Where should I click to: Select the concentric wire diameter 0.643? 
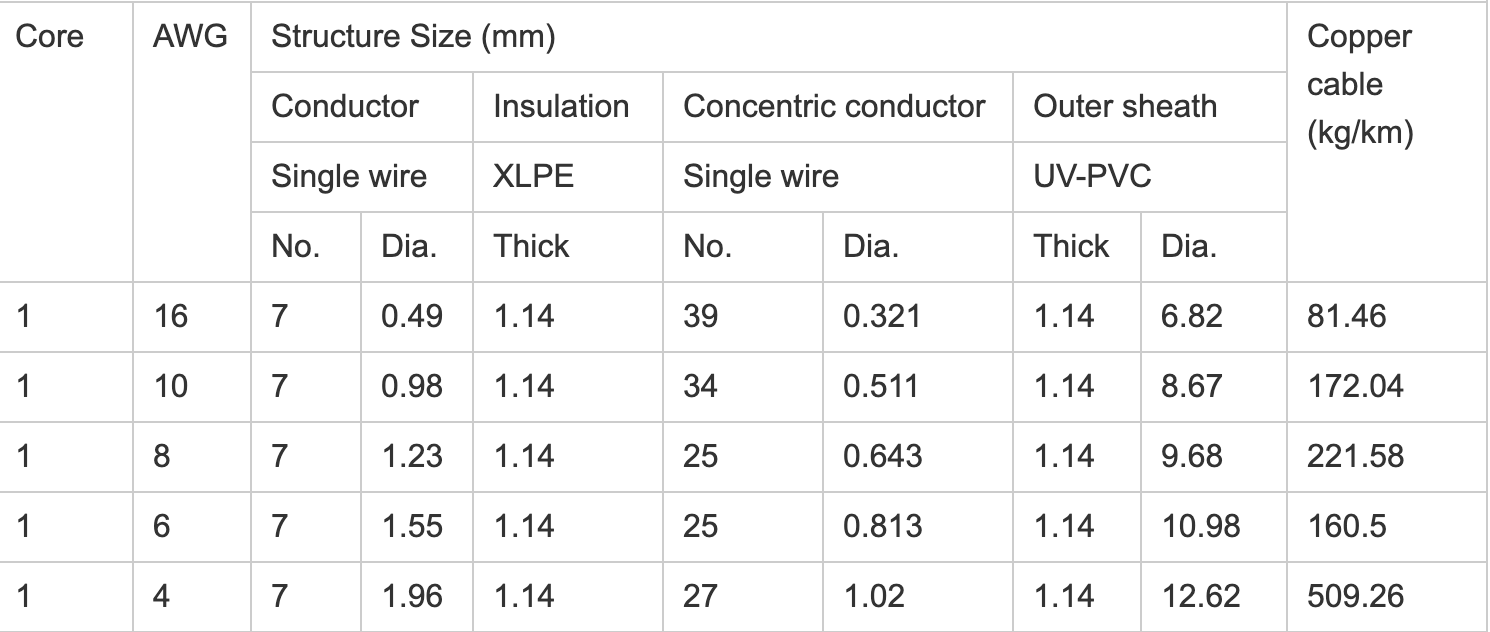[x=882, y=457]
